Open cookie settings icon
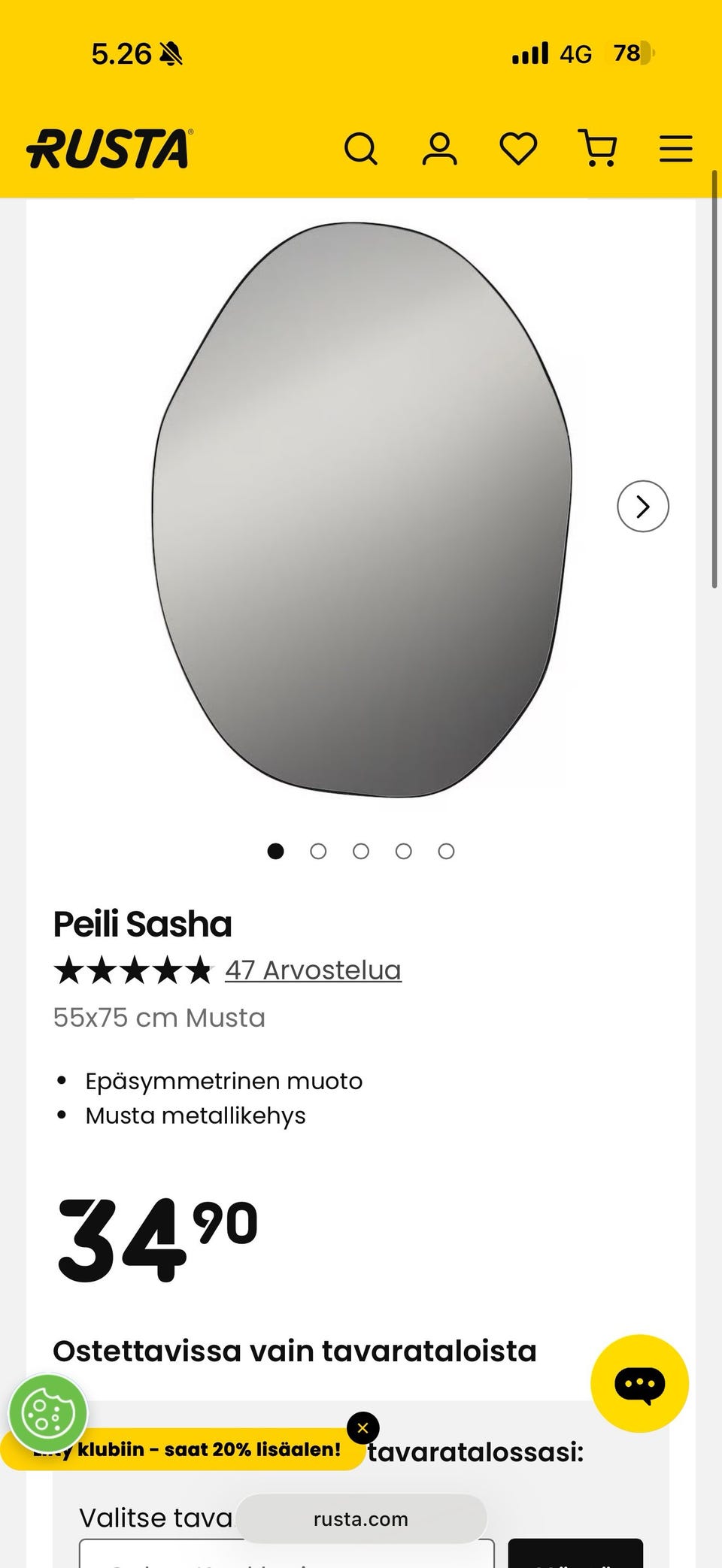 [48, 1414]
